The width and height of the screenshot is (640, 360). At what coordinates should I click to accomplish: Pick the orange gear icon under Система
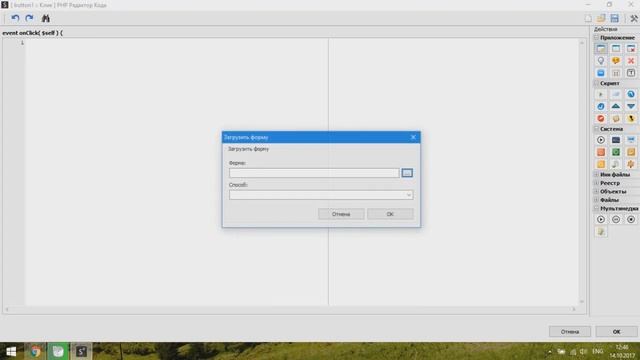(631, 164)
